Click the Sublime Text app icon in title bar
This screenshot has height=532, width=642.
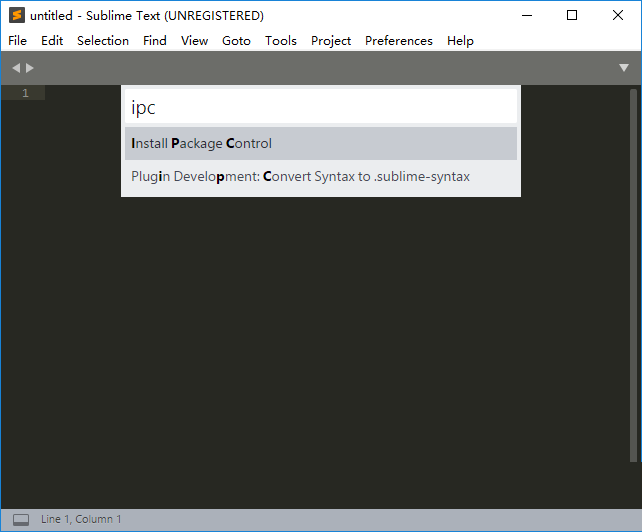17,15
